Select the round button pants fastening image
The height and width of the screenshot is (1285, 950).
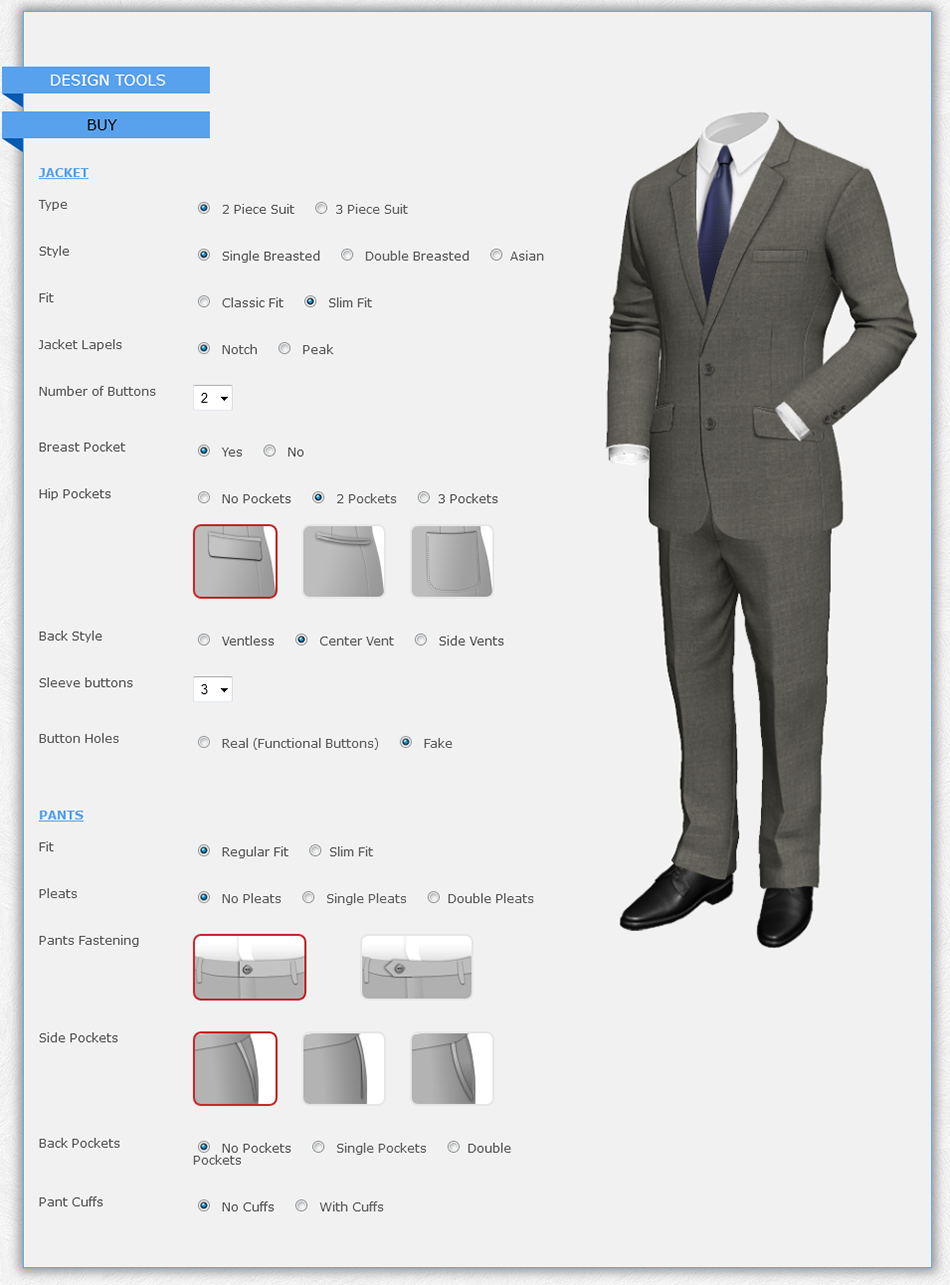[x=249, y=967]
